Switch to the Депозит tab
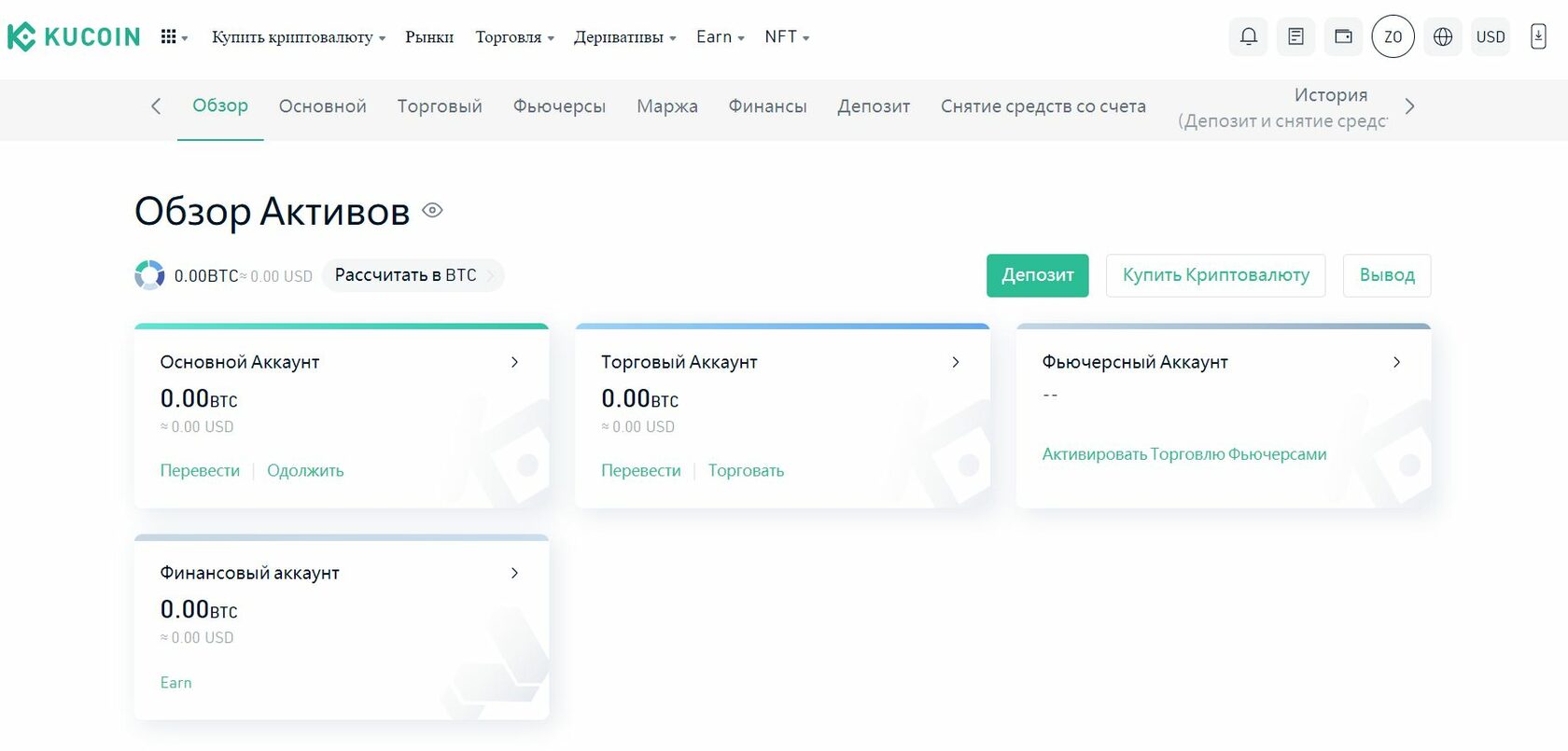1568x751 pixels. point(874,106)
